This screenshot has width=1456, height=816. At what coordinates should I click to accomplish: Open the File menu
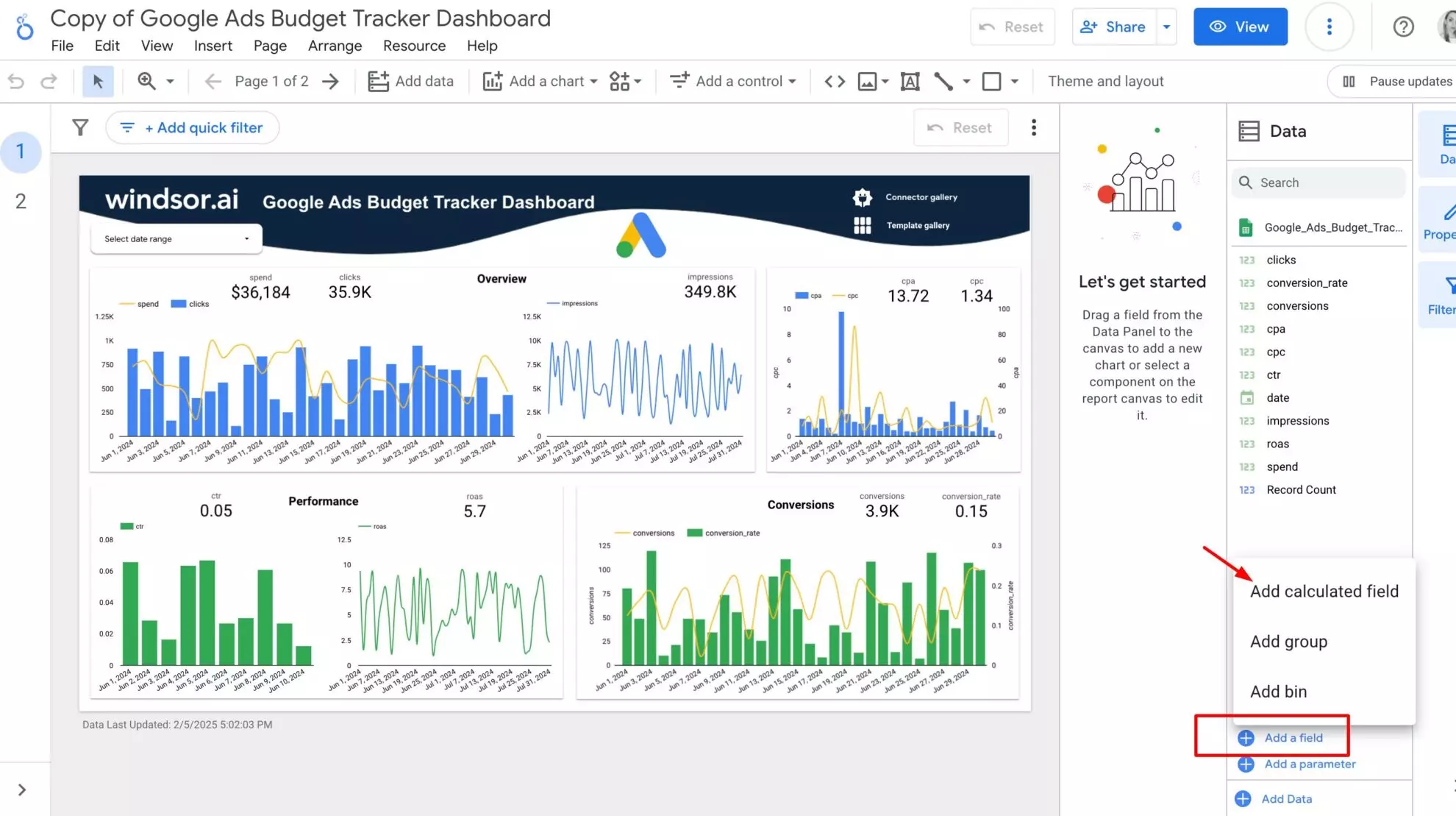[x=63, y=46]
